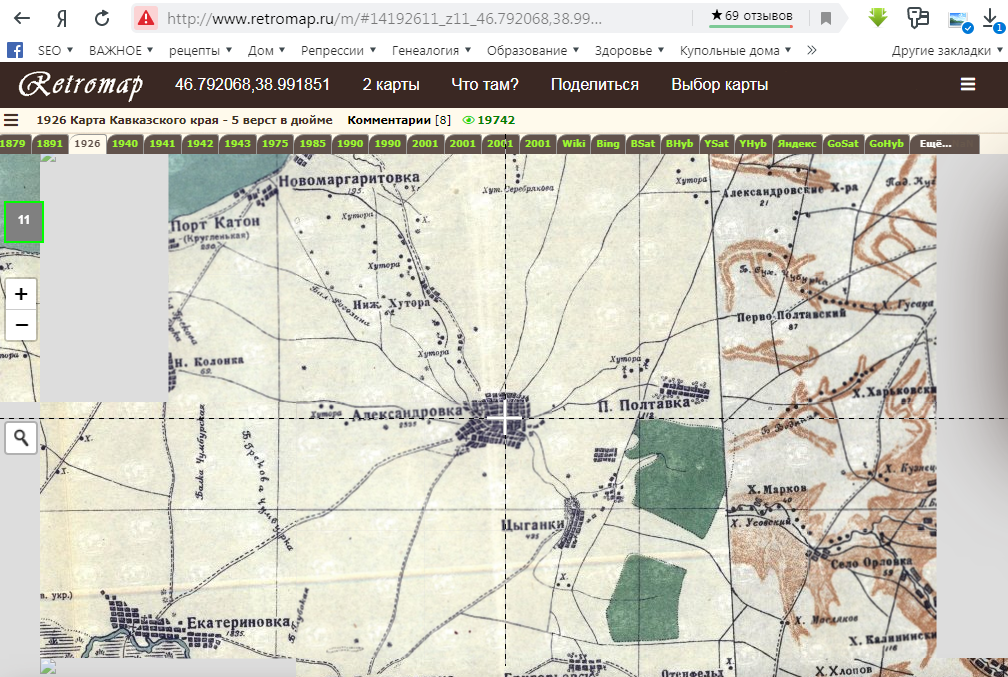The width and height of the screenshot is (1008, 677).
Task: Switch to the Wiki map tab
Action: (x=573, y=144)
